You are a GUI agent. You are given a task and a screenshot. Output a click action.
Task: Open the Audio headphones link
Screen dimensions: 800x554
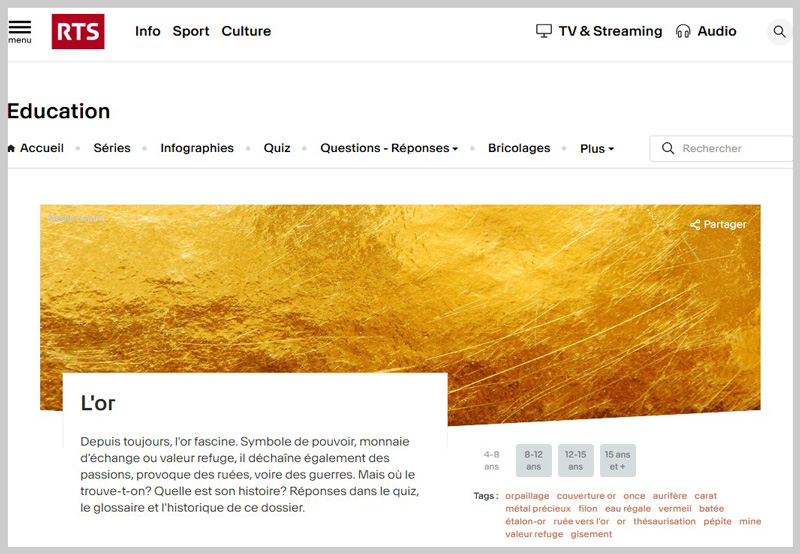click(706, 31)
